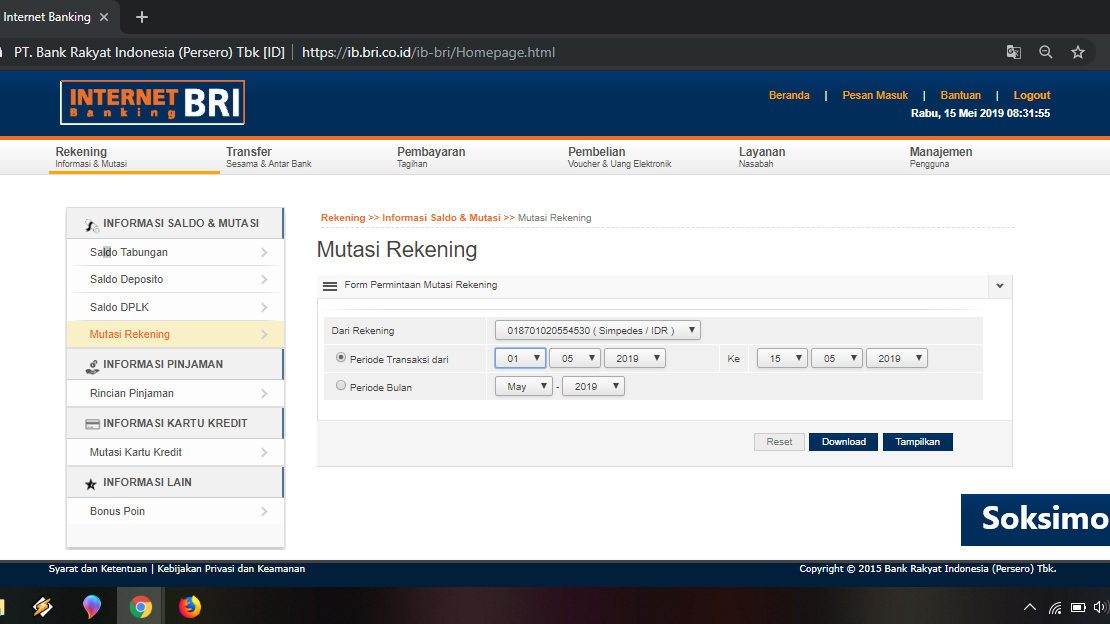Open the end day dropdown showing 15
1110x624 pixels.
782,358
